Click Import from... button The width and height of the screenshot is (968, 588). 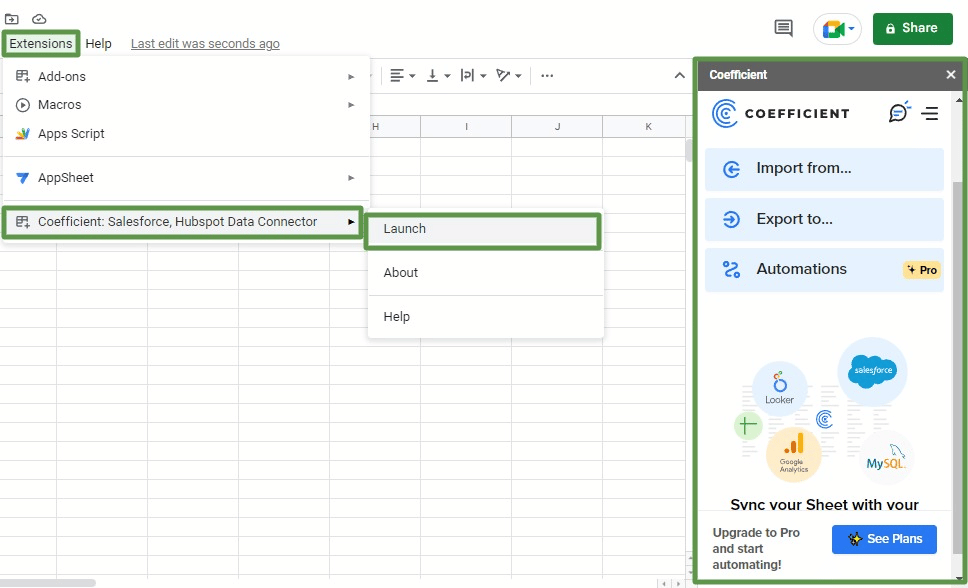click(824, 169)
